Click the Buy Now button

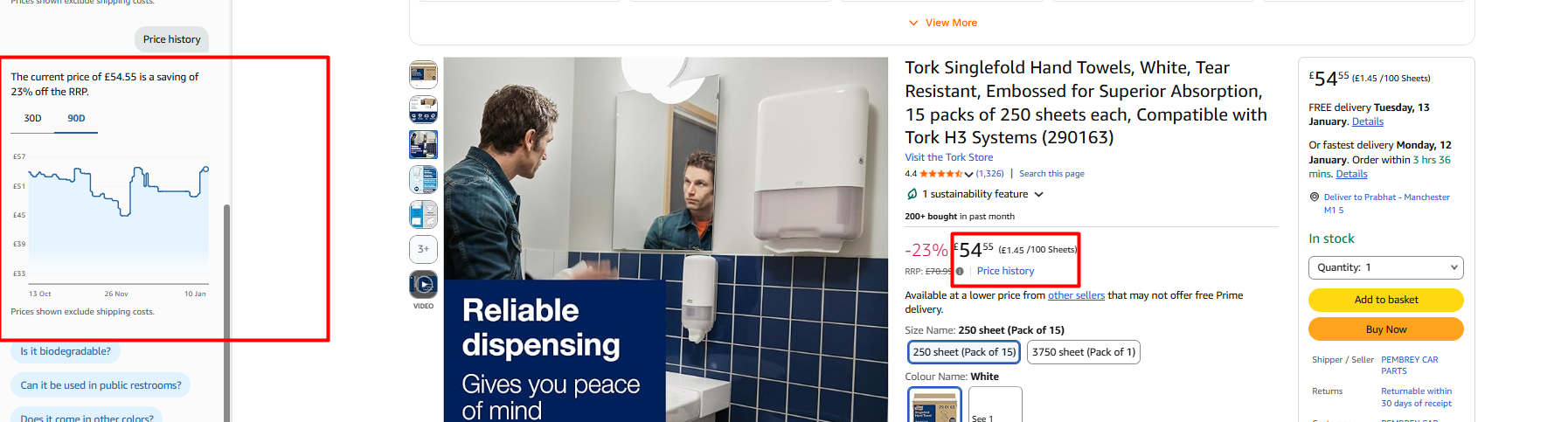point(1385,329)
